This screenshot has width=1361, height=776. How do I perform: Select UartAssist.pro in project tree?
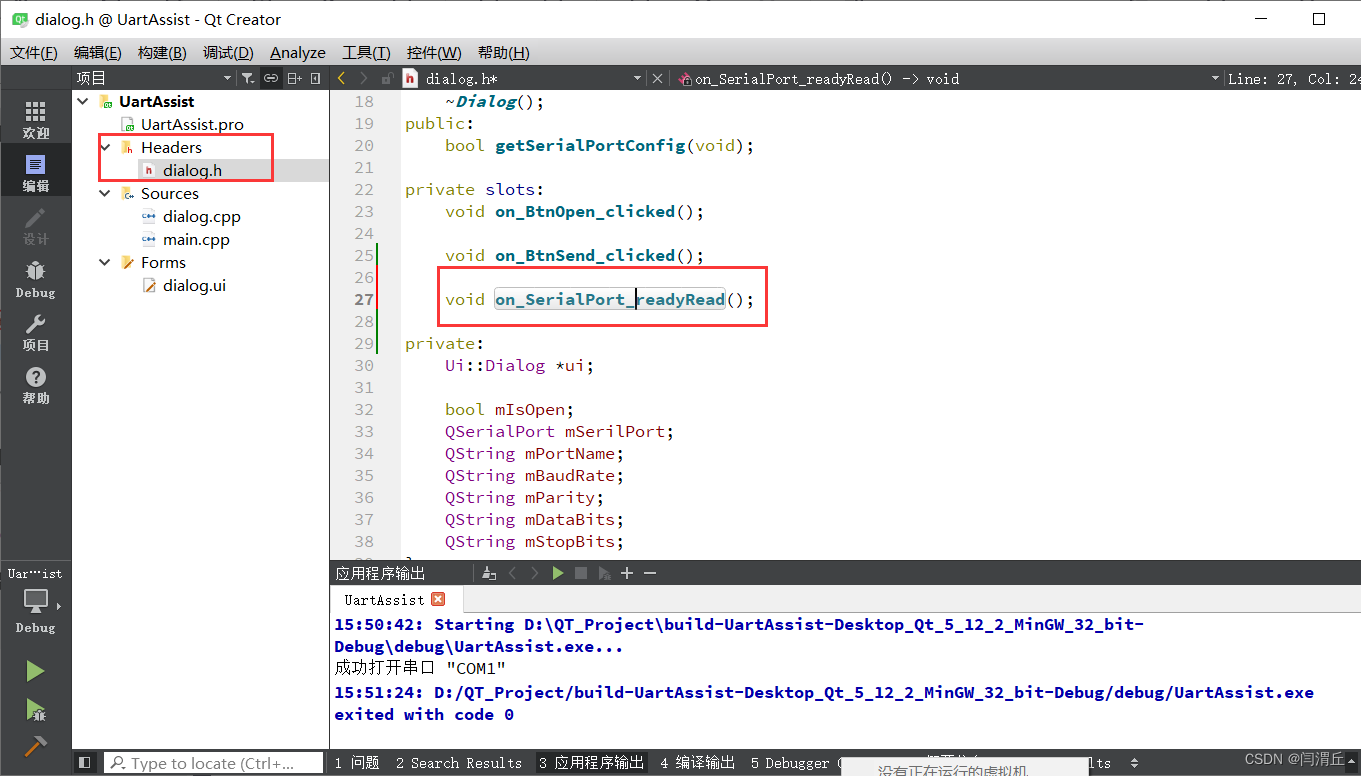pyautogui.click(x=192, y=124)
